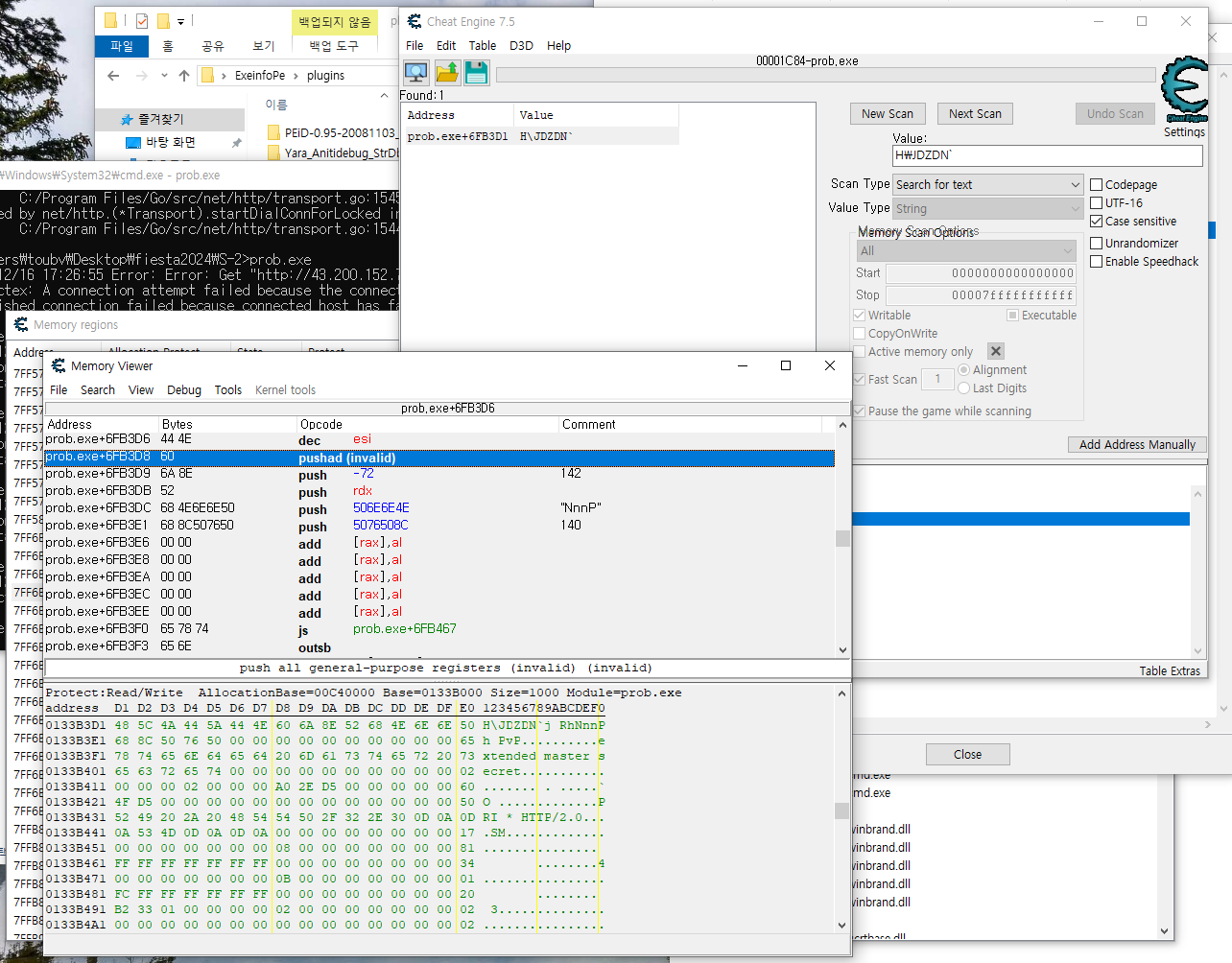Click the disassembler vertical scrollbar thumb
The width and height of the screenshot is (1232, 963).
(842, 538)
